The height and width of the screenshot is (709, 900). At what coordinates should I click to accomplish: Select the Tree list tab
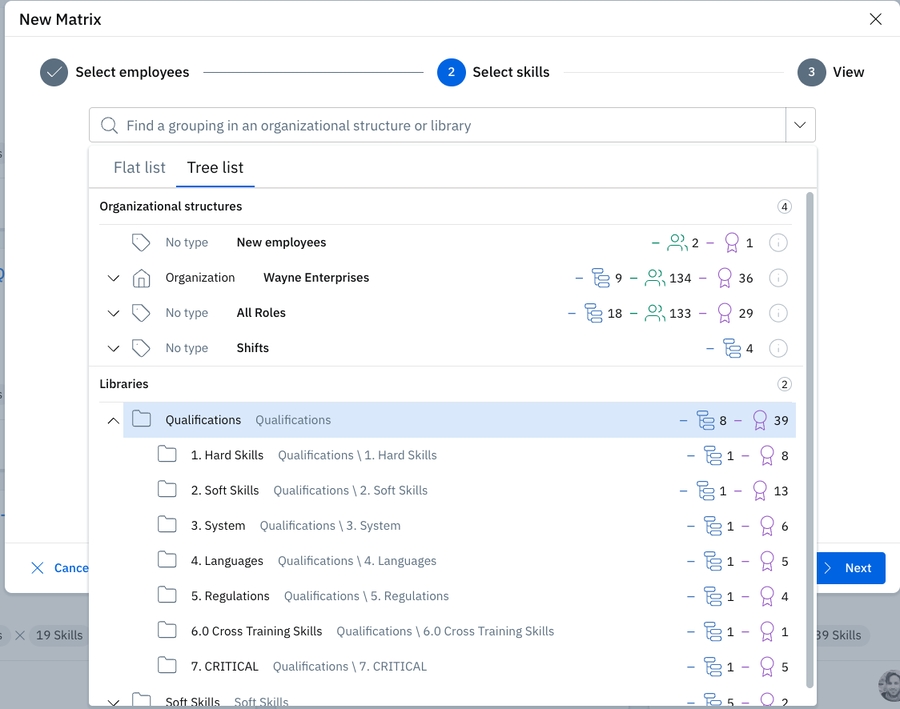[x=215, y=168]
